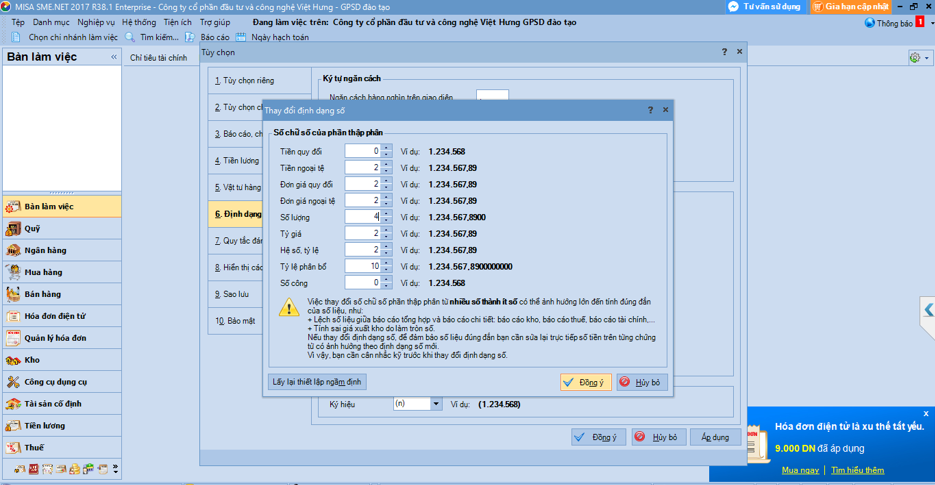The image size is (935, 485).
Task: Open the Tìm hiểu thêm link
Action: pos(857,471)
